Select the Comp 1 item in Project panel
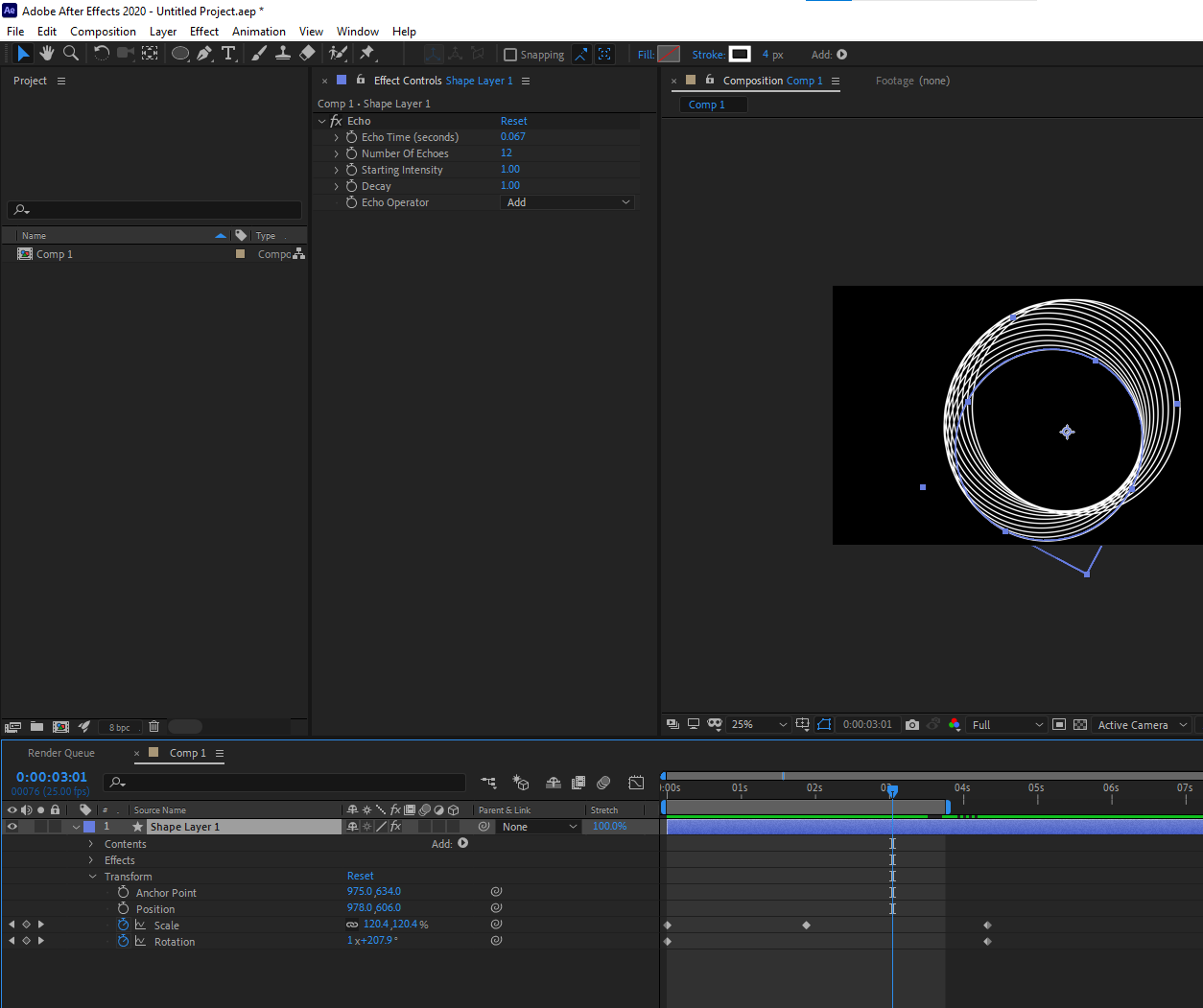Image resolution: width=1203 pixels, height=1008 pixels. point(55,253)
